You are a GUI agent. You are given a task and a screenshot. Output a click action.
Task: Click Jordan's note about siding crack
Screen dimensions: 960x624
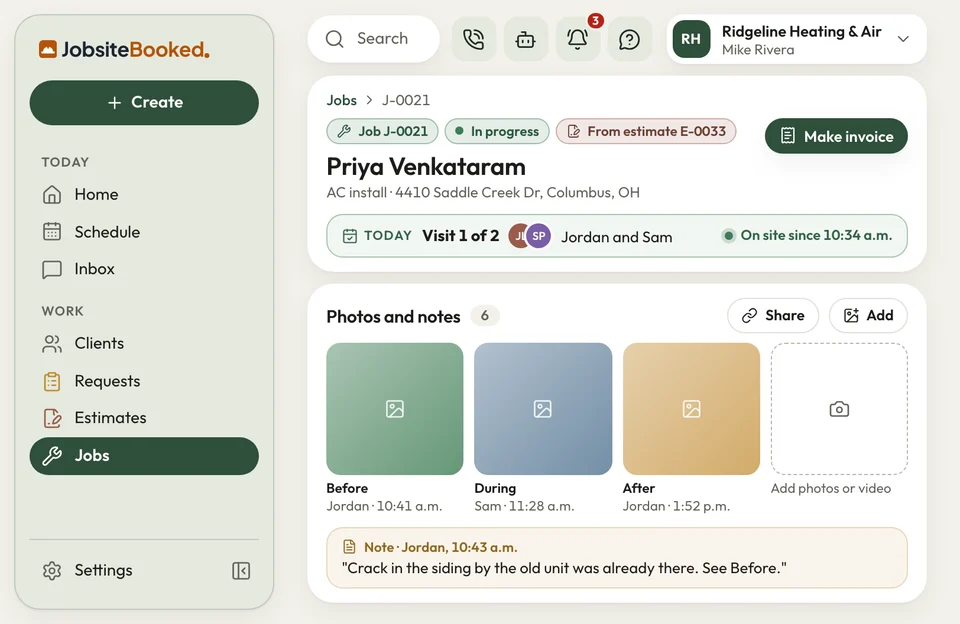pyautogui.click(x=617, y=558)
